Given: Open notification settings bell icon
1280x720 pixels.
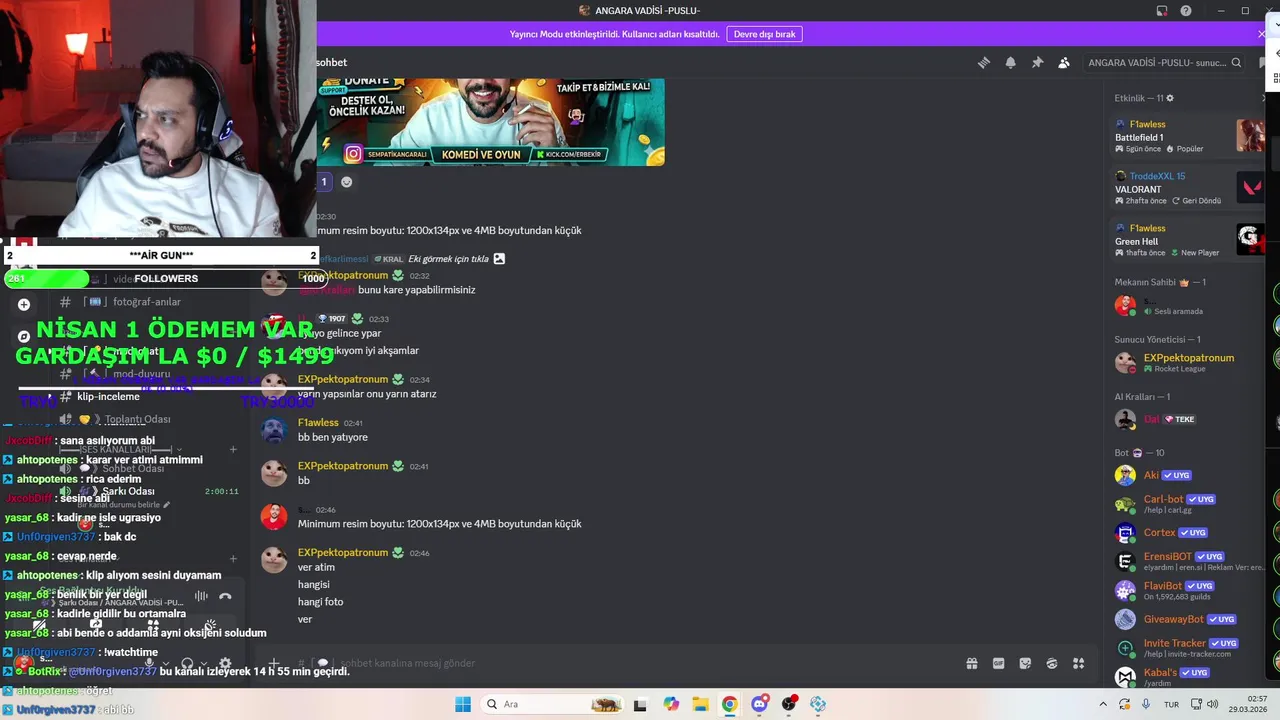Looking at the screenshot, I should [1010, 62].
